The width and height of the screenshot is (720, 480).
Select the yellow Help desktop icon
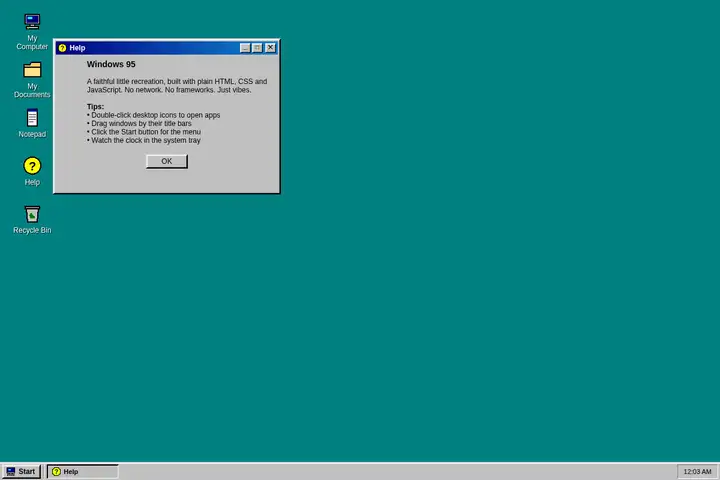point(32,171)
